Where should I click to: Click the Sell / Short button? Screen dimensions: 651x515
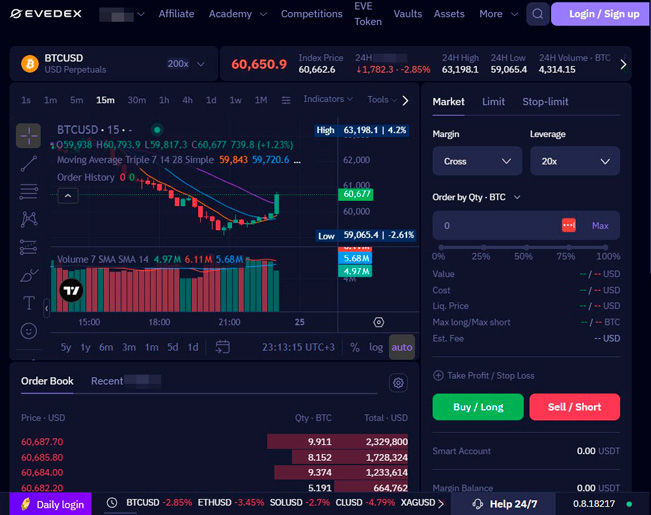click(575, 407)
